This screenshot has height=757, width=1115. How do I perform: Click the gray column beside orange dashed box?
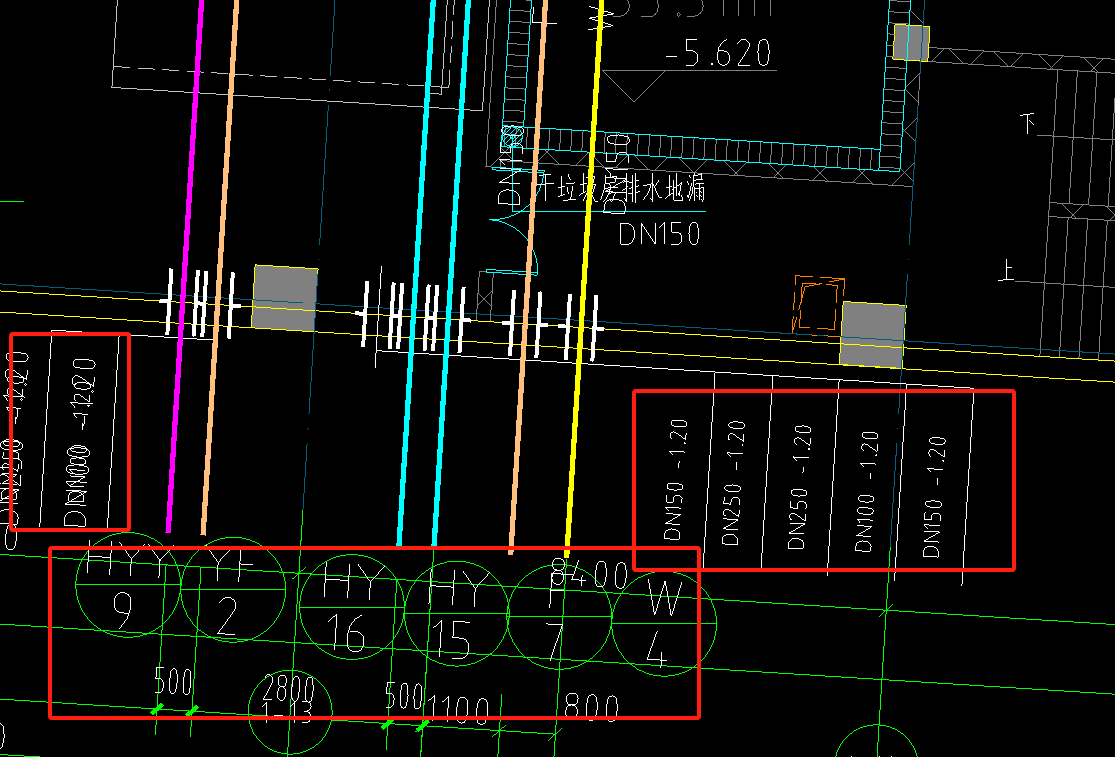coord(873,334)
